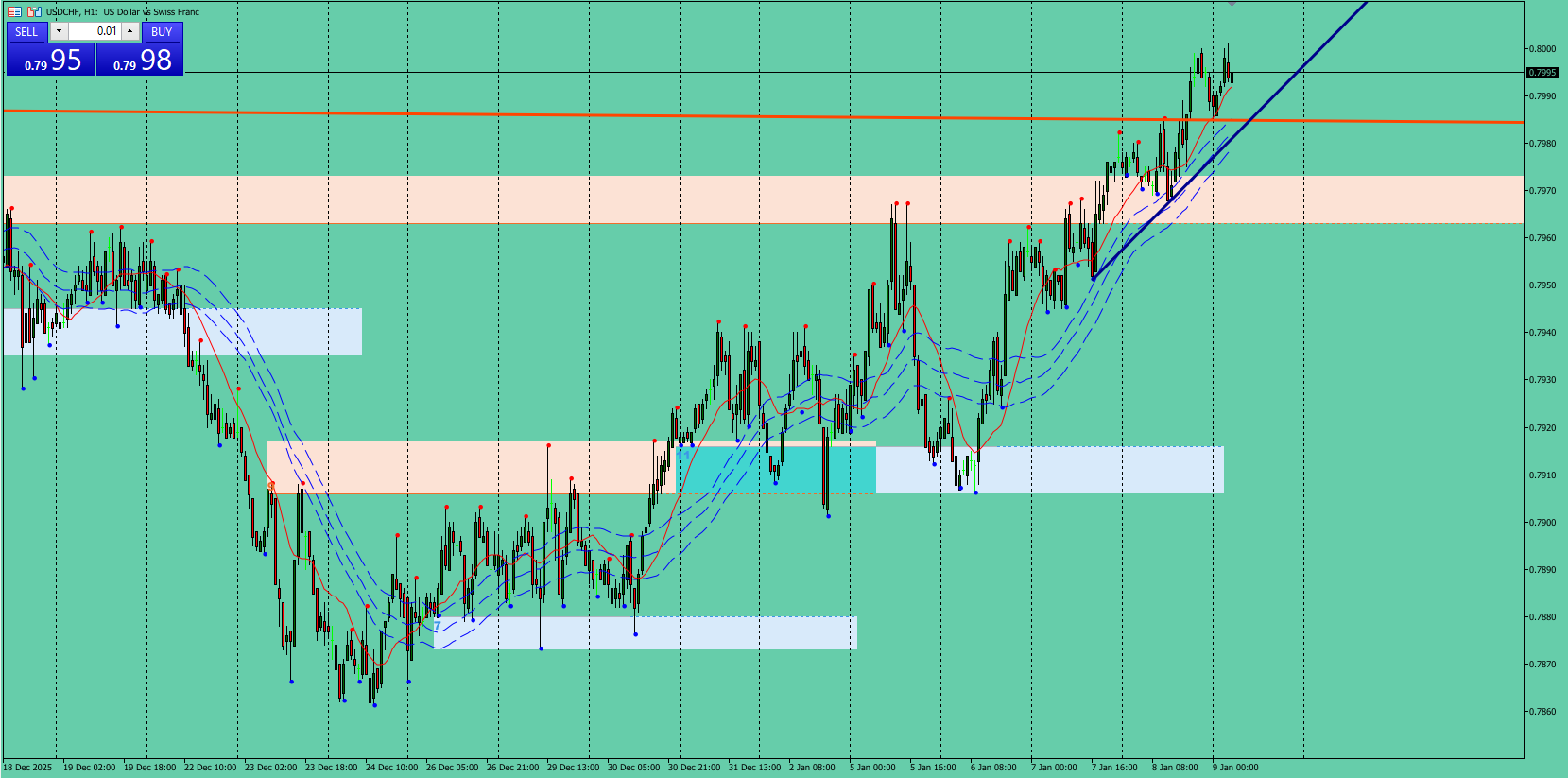The image size is (1568, 778).
Task: Click the '9 Jan 00:00' time scale label
Action: tap(1235, 768)
